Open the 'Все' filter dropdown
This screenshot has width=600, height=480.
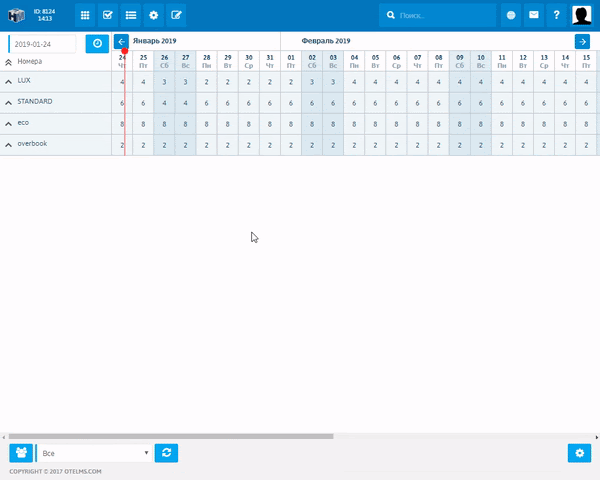(x=95, y=453)
